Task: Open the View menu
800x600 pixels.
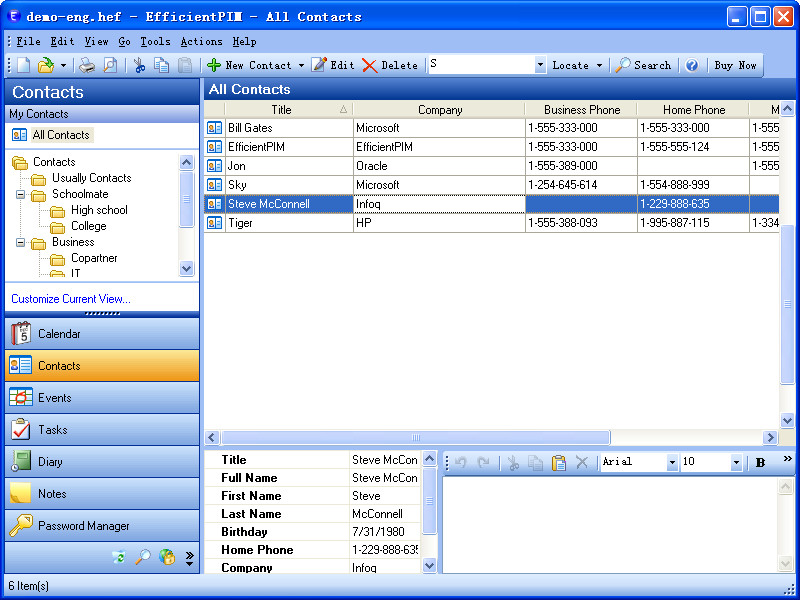Action: pyautogui.click(x=96, y=41)
